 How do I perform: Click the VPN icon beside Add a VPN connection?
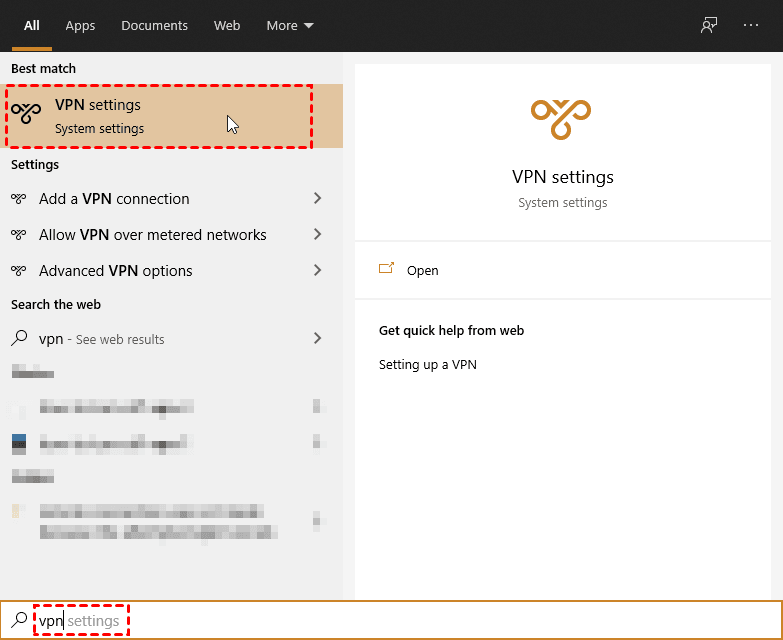point(19,199)
